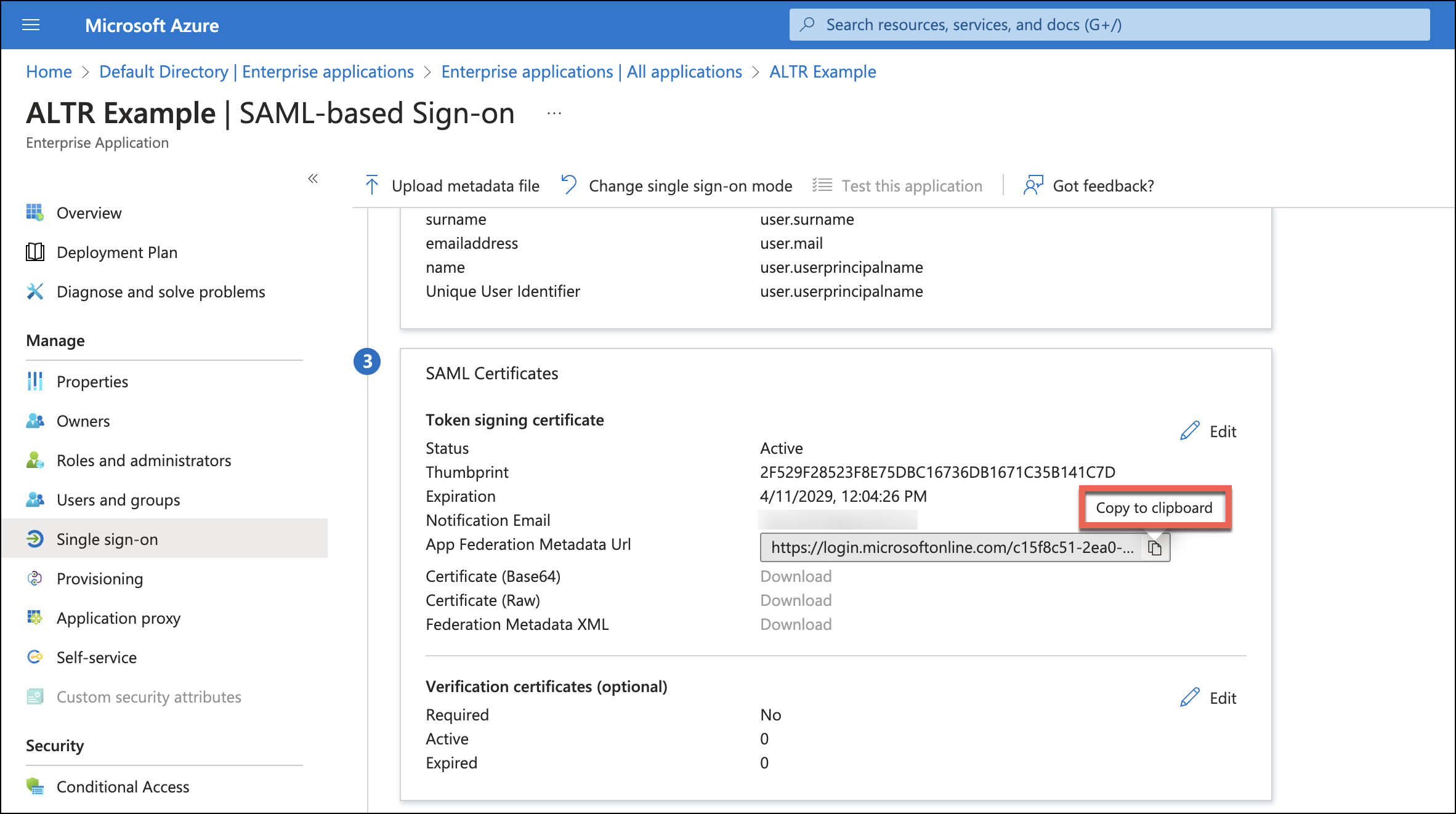Open Default Directory | Enterprise applications breadcrumb
Image resolution: width=1456 pixels, height=814 pixels.
[256, 71]
